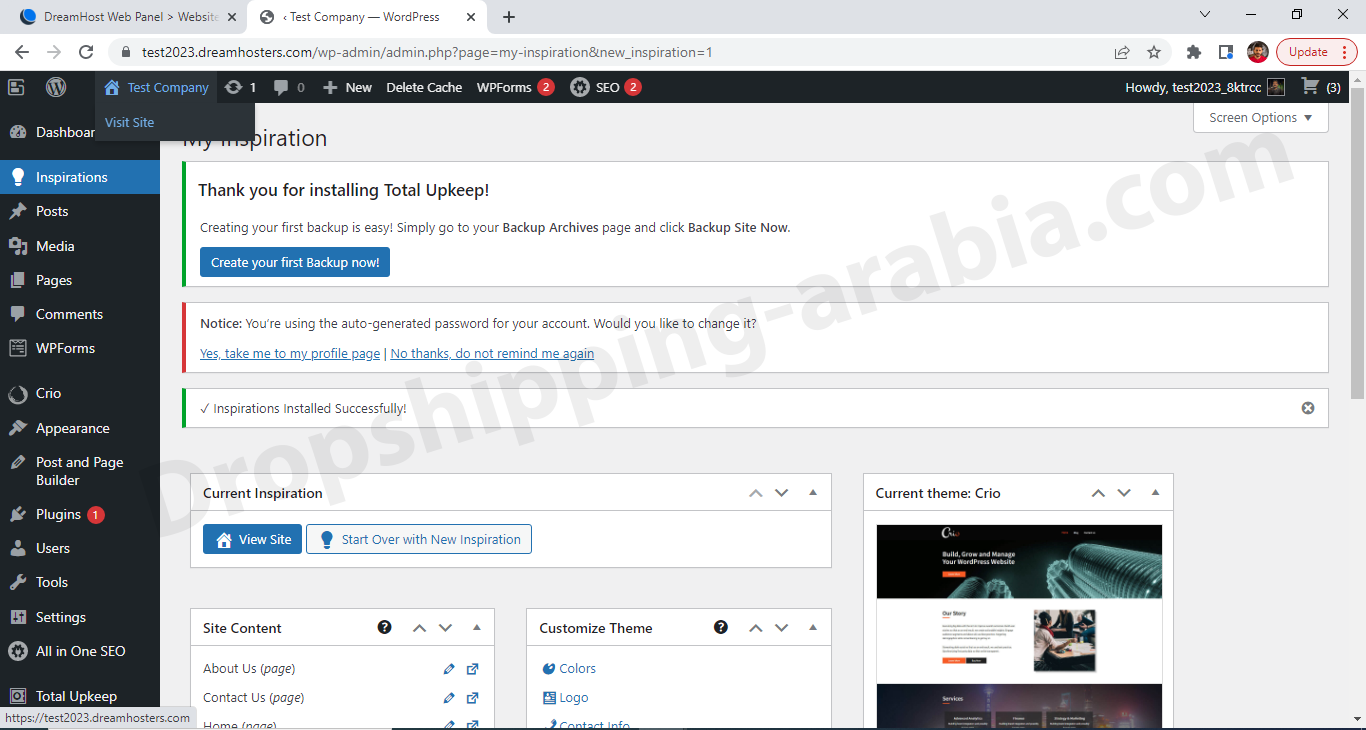Open help icon in Site Content panel
Viewport: 1366px width, 730px height.
coord(384,627)
